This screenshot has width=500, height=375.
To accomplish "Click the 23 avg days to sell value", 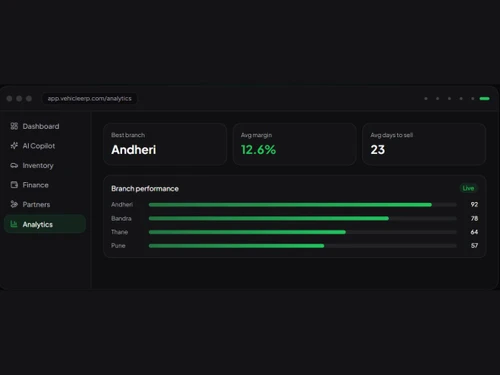I will [x=378, y=150].
